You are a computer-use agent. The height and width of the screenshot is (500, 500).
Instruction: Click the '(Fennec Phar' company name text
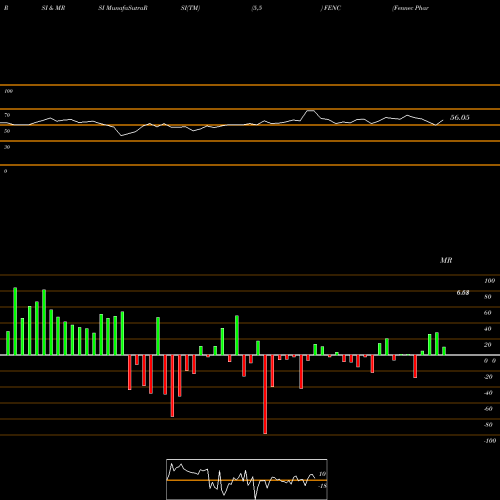(x=410, y=8)
